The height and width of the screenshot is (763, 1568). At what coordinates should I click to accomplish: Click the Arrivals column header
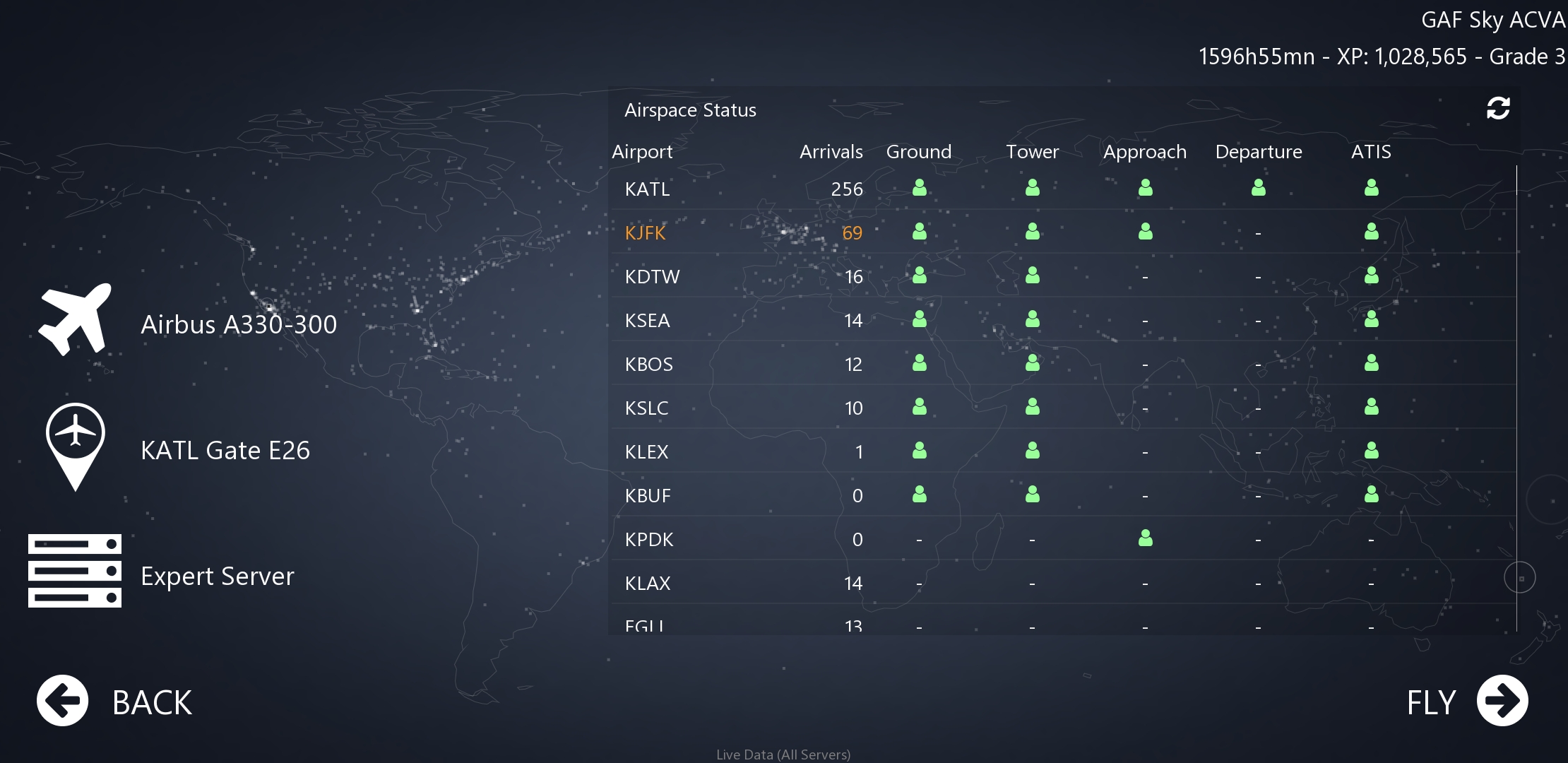831,151
